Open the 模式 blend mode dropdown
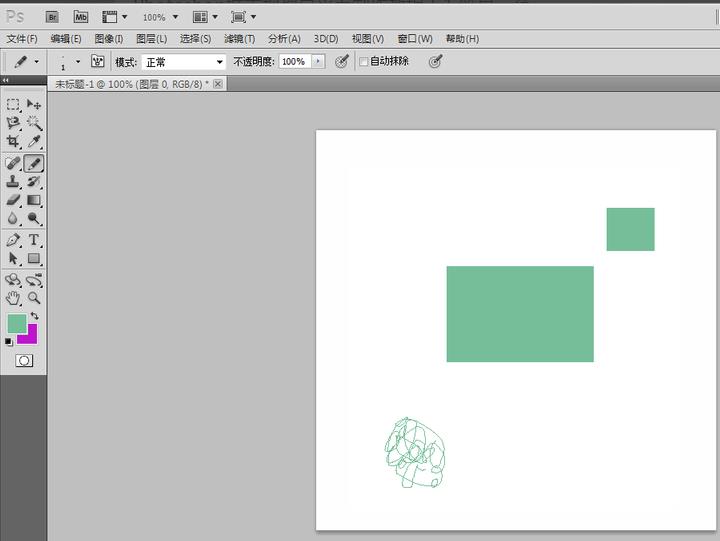Viewport: 720px width, 541px height. 184,62
